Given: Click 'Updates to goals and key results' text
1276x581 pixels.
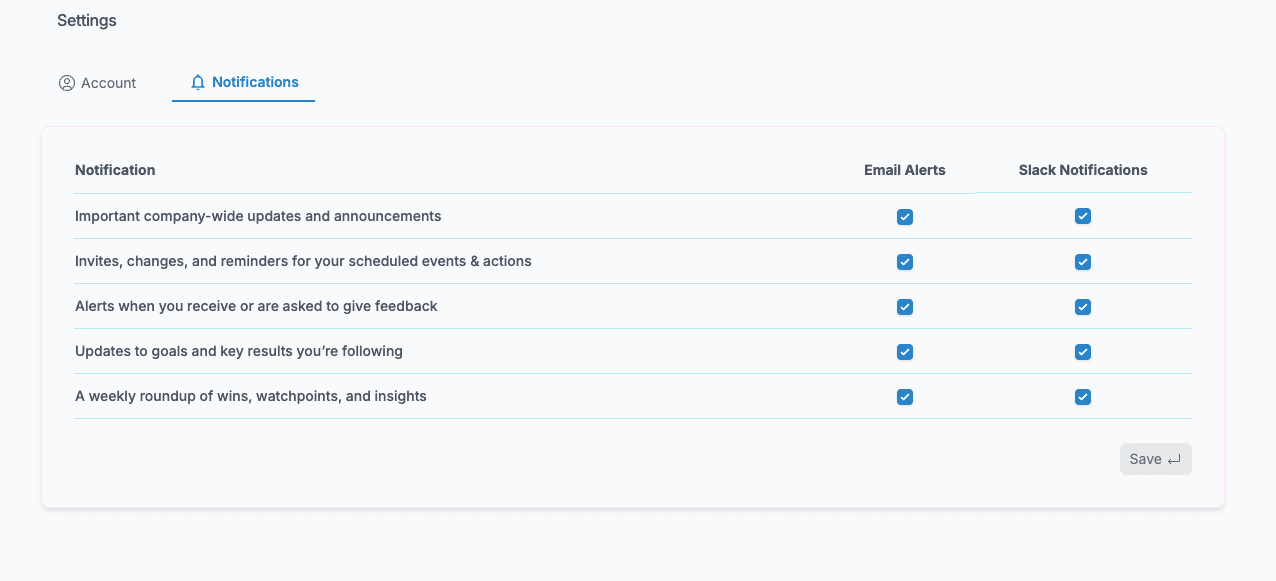Looking at the screenshot, I should (239, 351).
